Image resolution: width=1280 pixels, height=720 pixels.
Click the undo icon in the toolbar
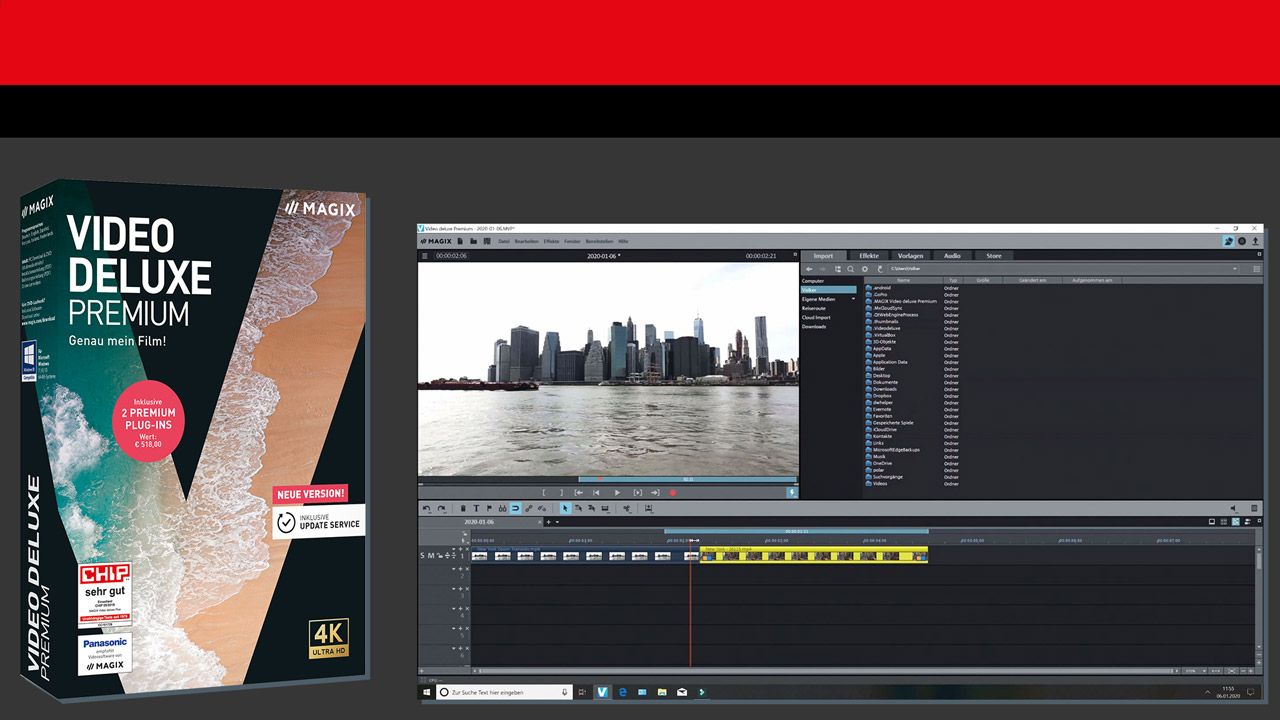click(x=427, y=508)
